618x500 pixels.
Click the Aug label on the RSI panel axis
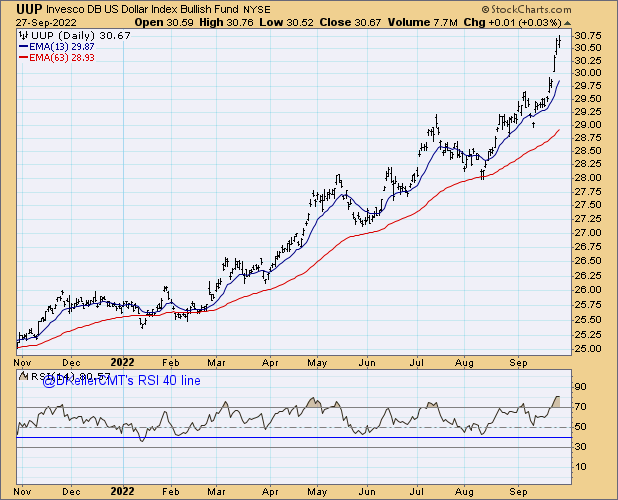click(464, 492)
